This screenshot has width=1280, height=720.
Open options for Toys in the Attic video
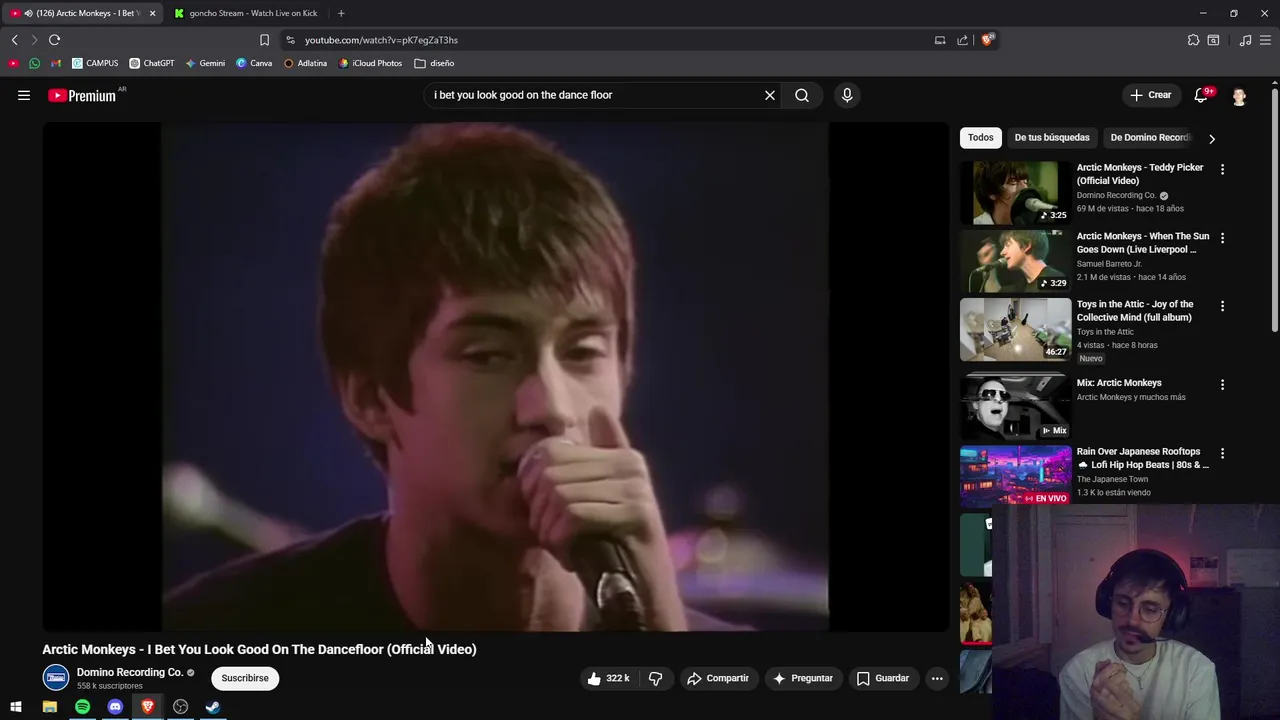tap(1222, 306)
